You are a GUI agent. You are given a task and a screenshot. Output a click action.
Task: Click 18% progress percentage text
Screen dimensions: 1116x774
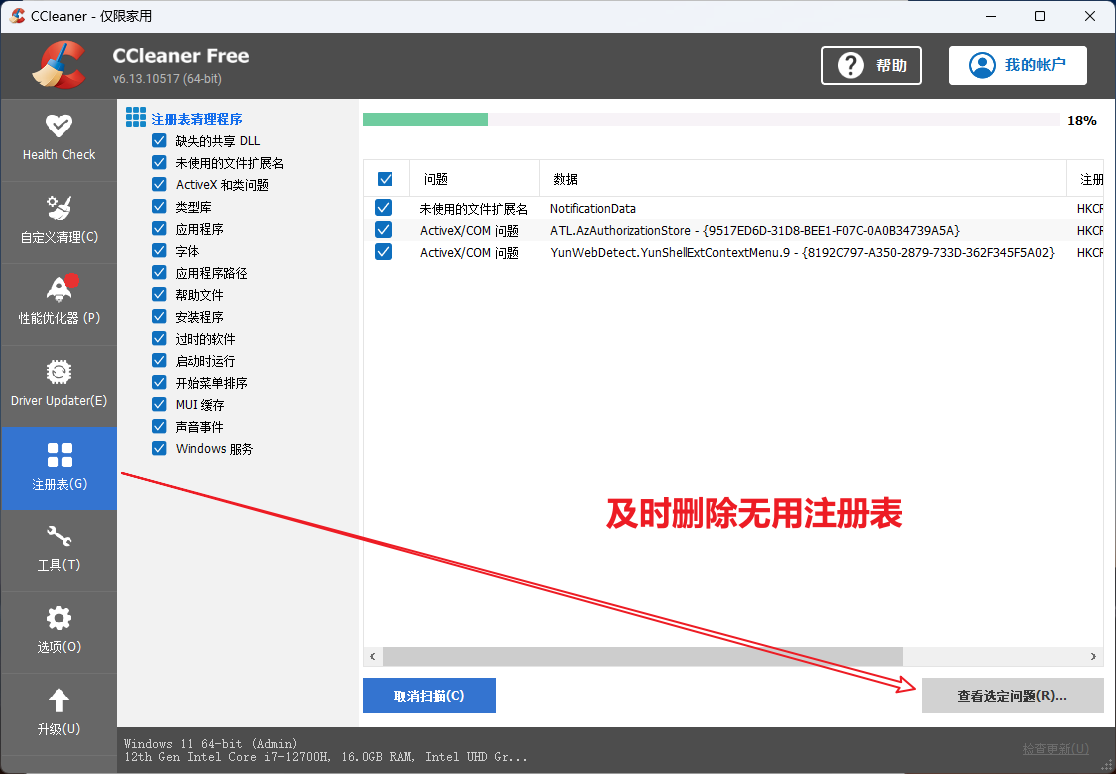1082,120
